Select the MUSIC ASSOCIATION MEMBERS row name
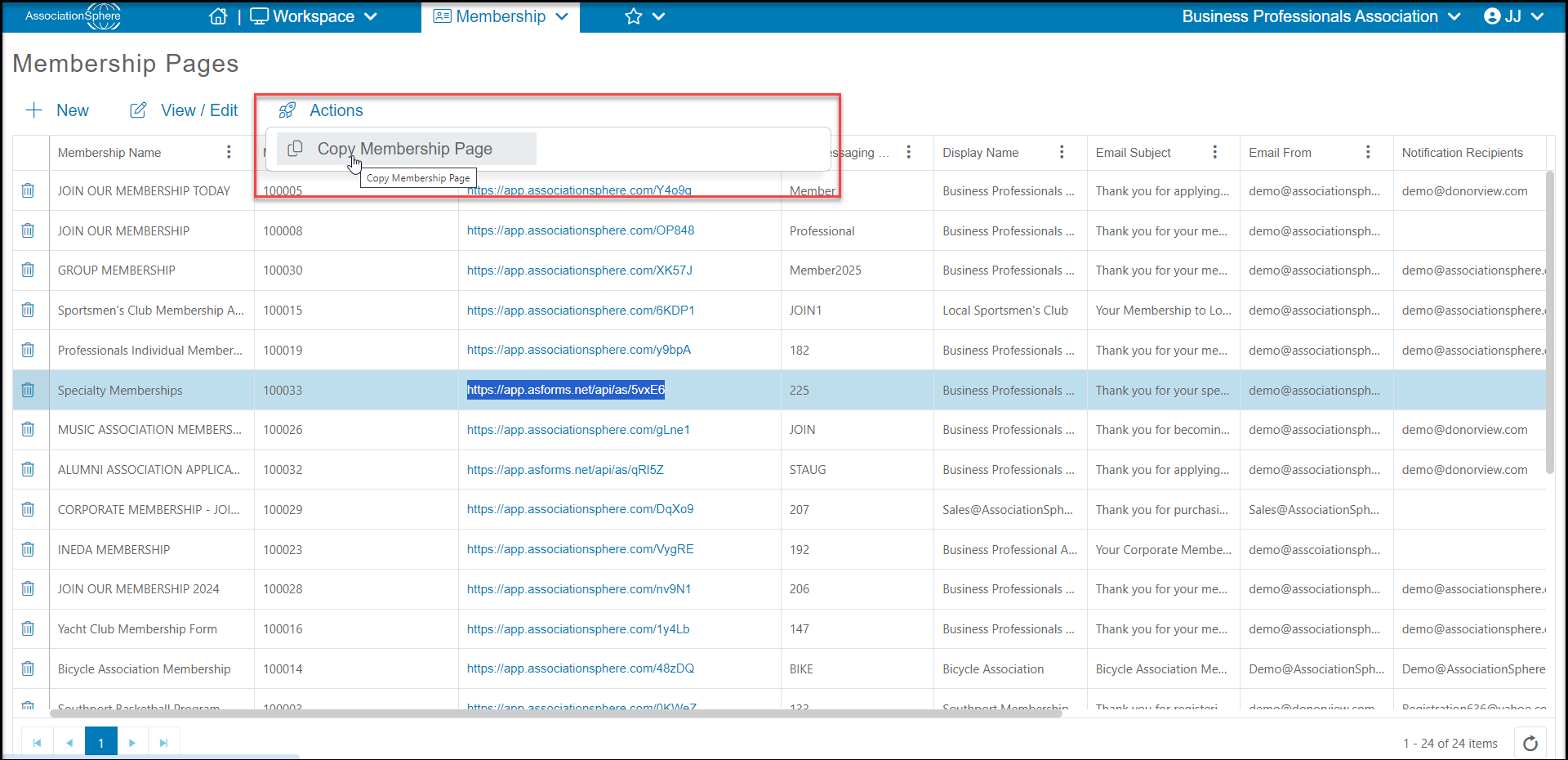 (149, 430)
